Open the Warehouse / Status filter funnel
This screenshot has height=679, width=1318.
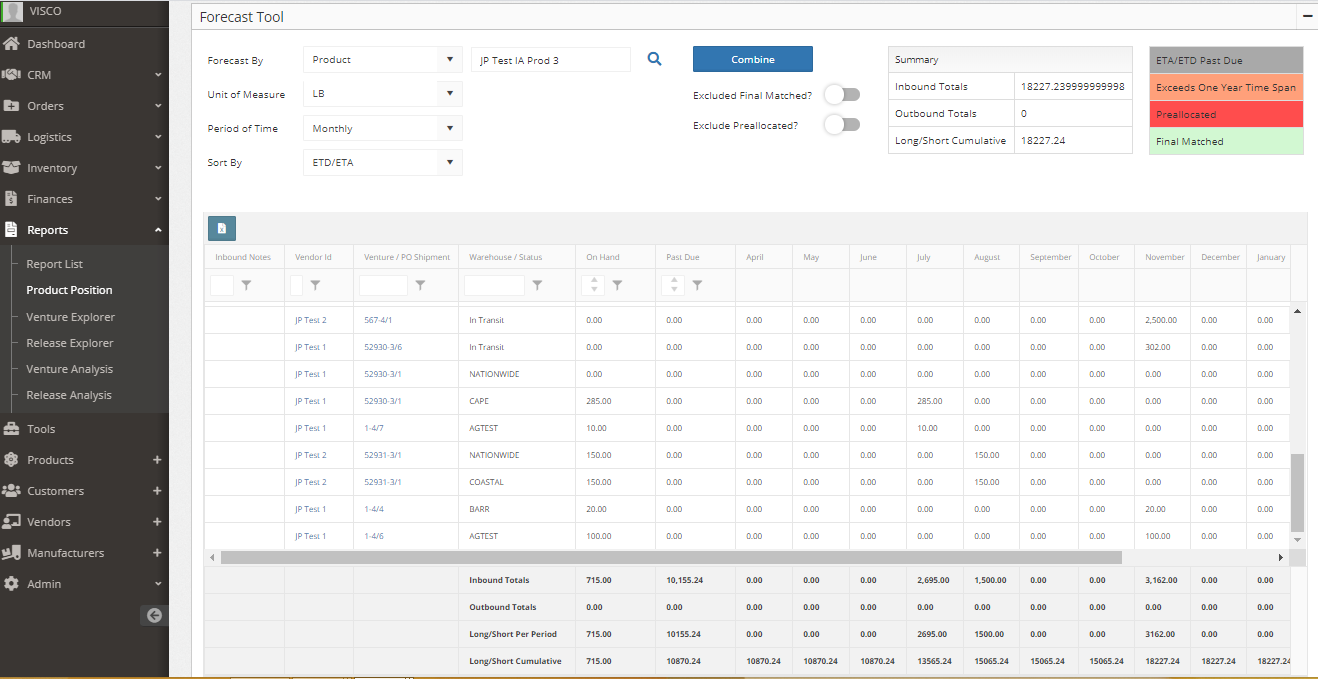click(537, 285)
